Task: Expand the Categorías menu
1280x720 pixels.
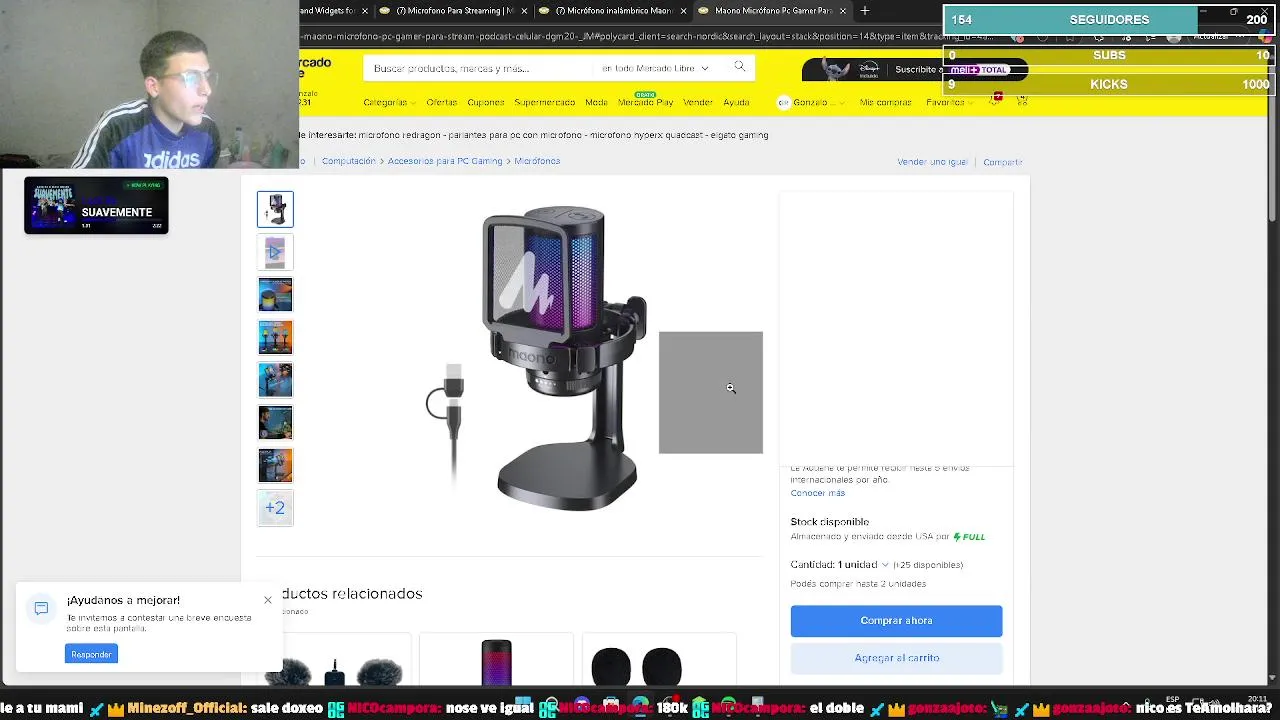Action: [x=389, y=102]
